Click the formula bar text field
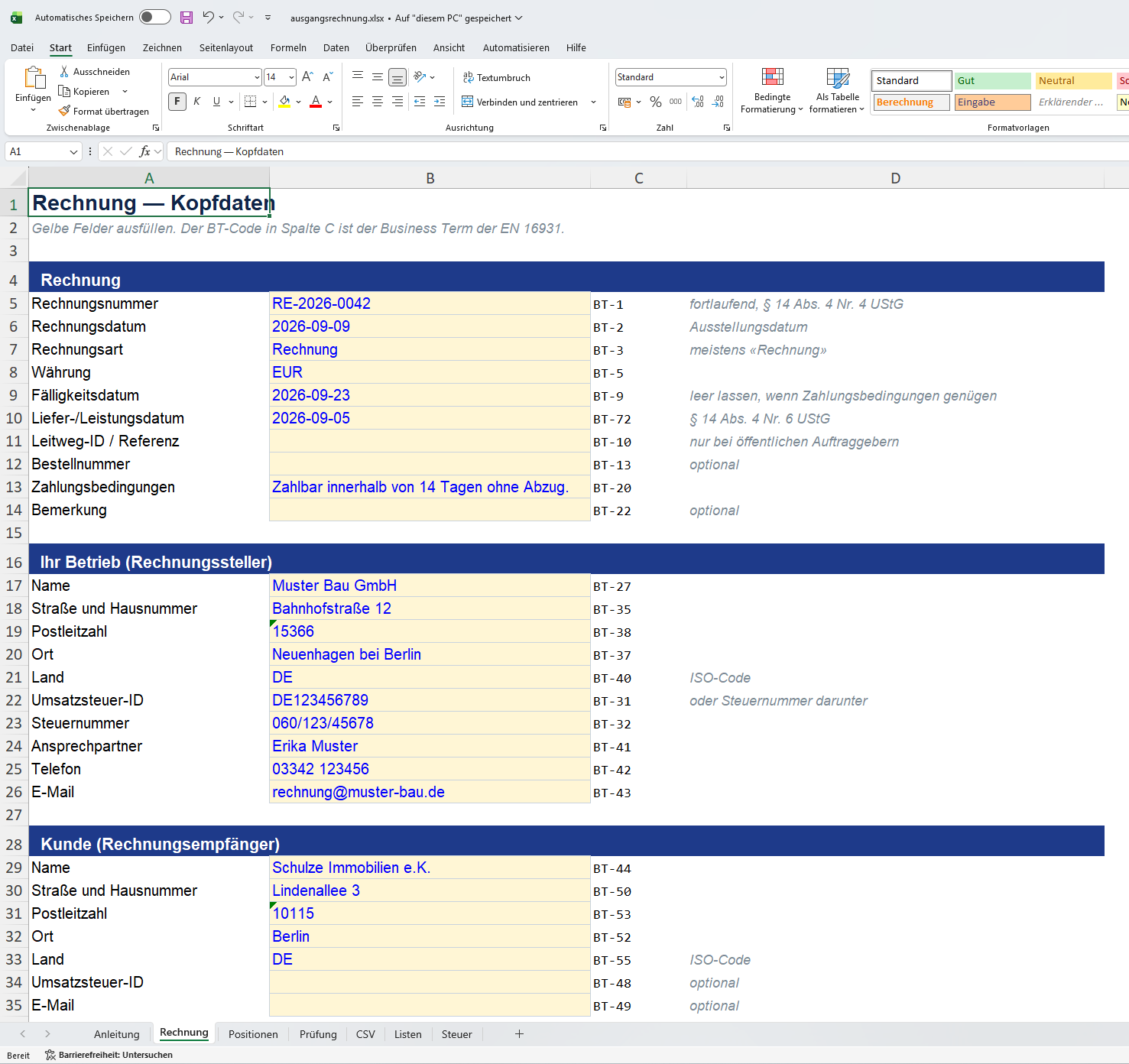1129x1064 pixels. (x=648, y=151)
